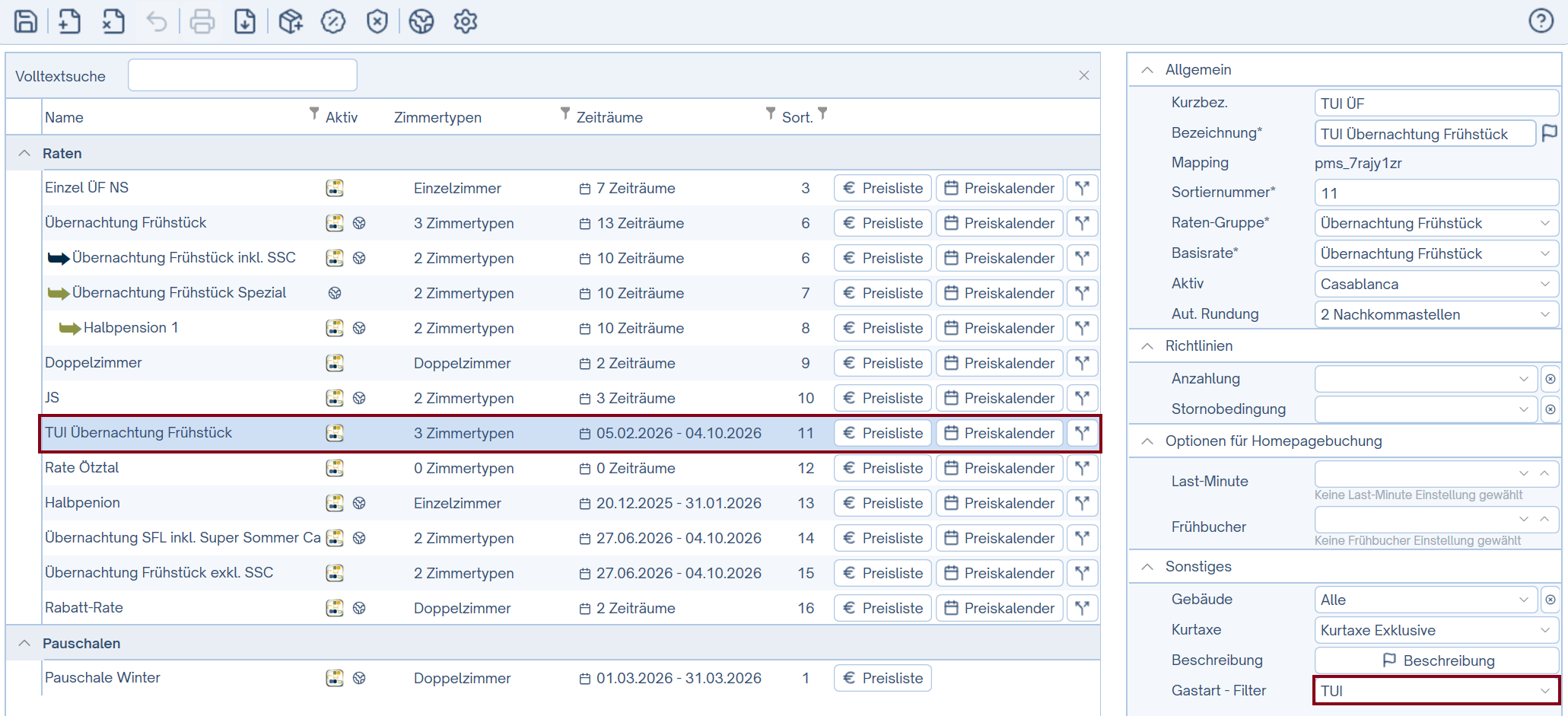Open the Anzahlung dropdown
Image resolution: width=1568 pixels, height=716 pixels.
[1426, 379]
